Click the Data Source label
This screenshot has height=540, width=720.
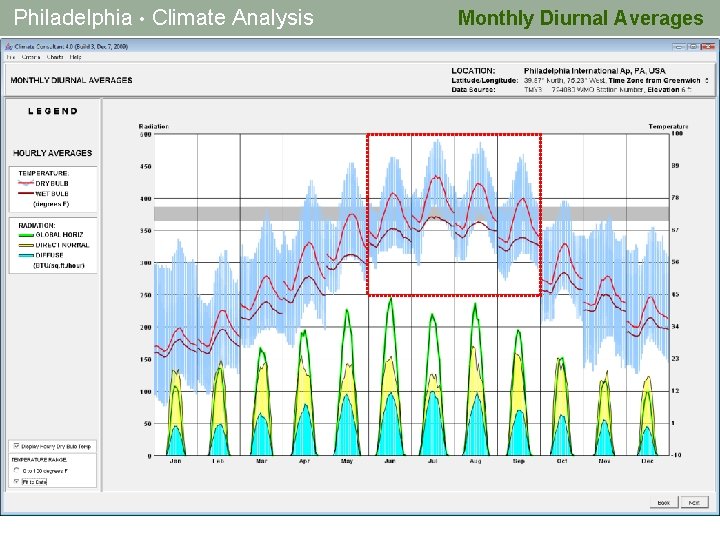pos(473,90)
